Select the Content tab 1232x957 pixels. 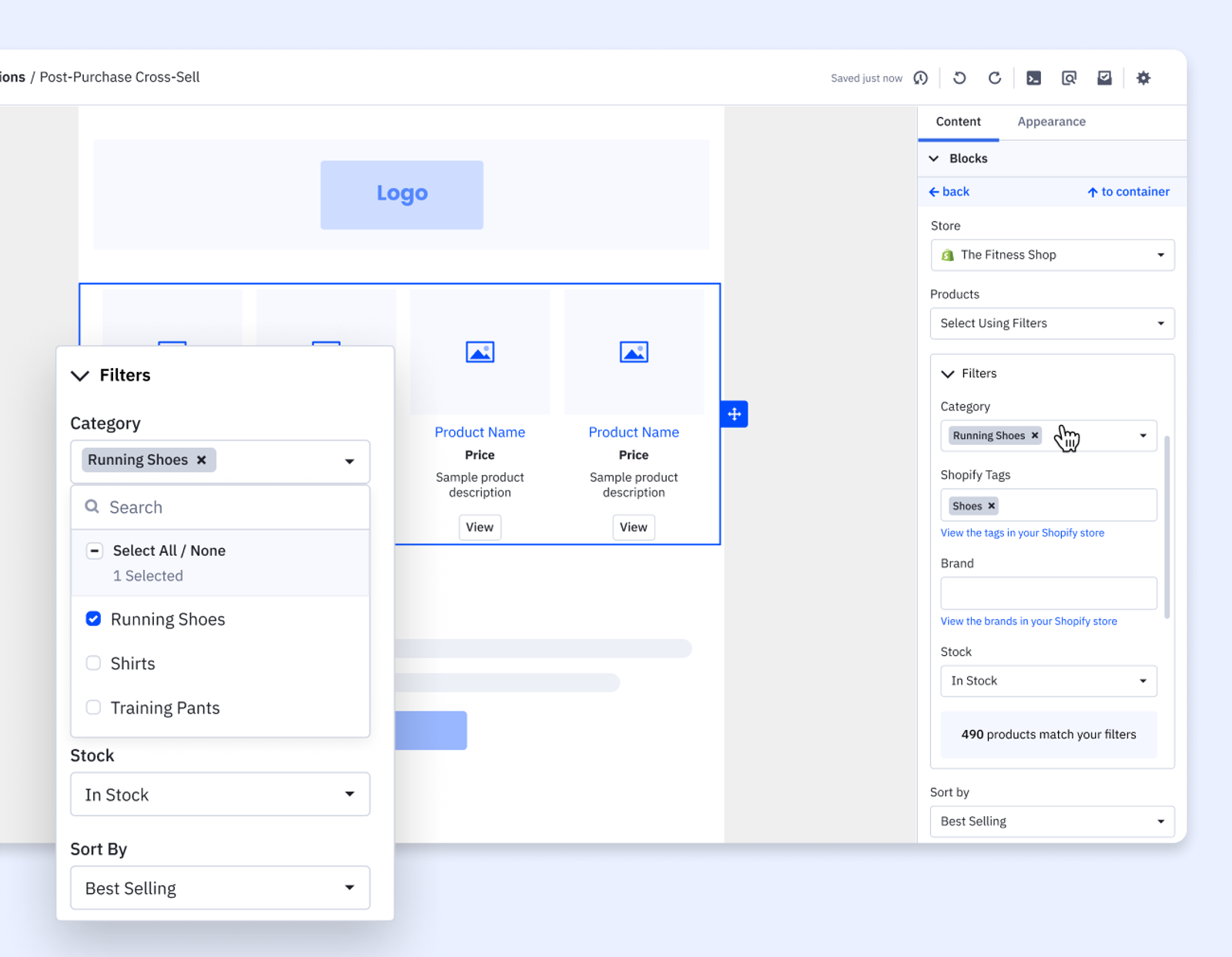(x=958, y=122)
